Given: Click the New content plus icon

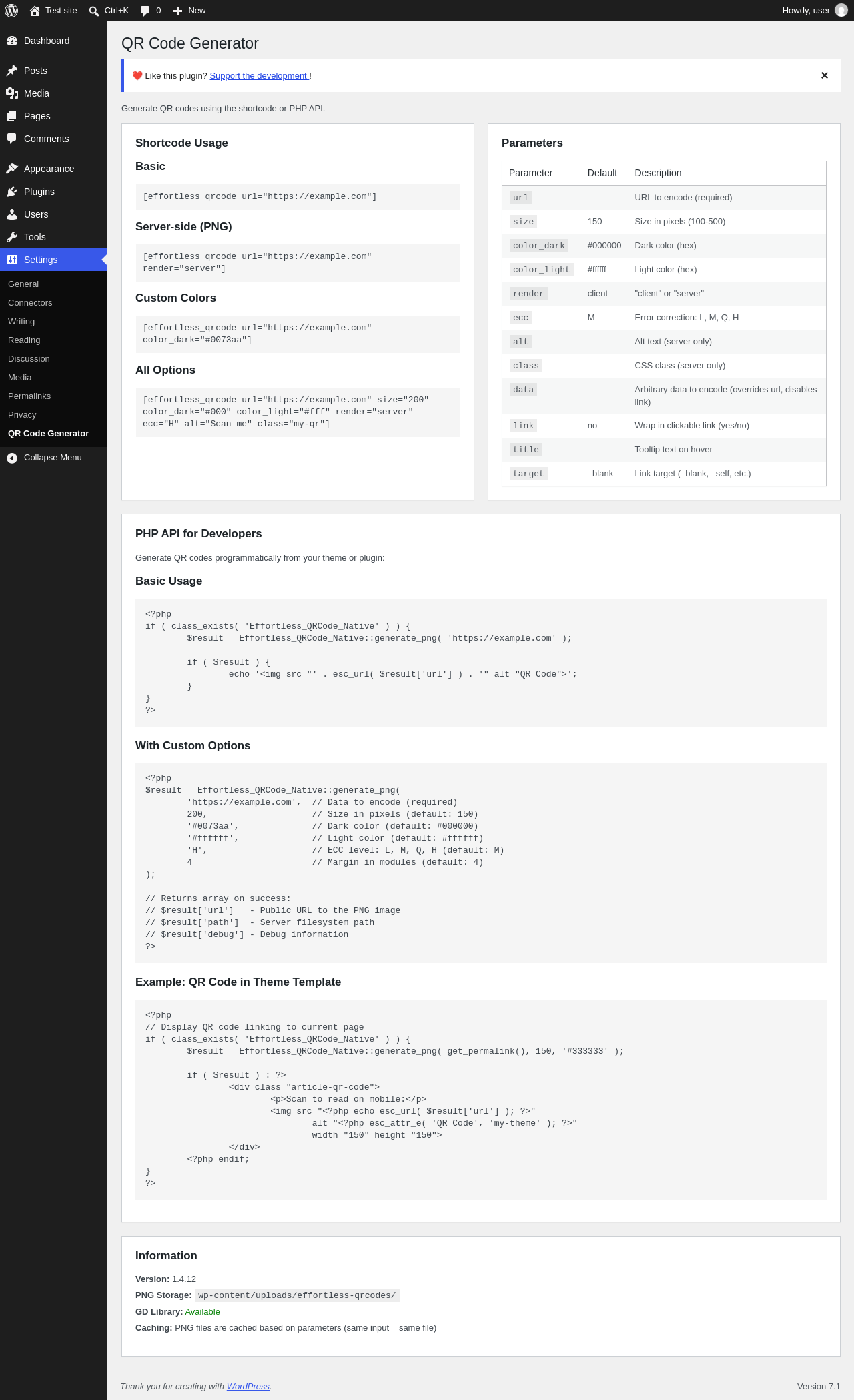Looking at the screenshot, I should pos(177,11).
